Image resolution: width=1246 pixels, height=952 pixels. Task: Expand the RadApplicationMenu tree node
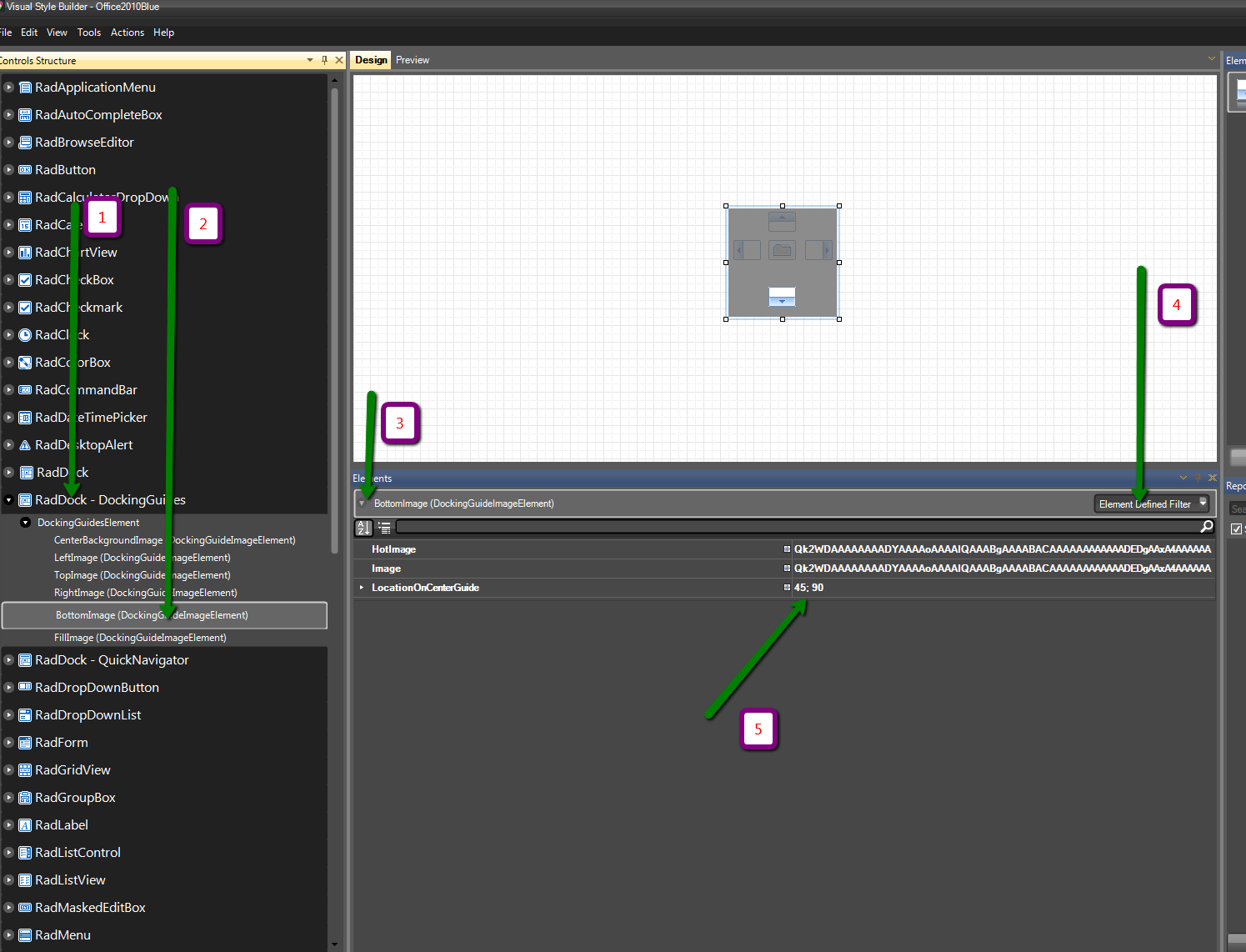(9, 88)
